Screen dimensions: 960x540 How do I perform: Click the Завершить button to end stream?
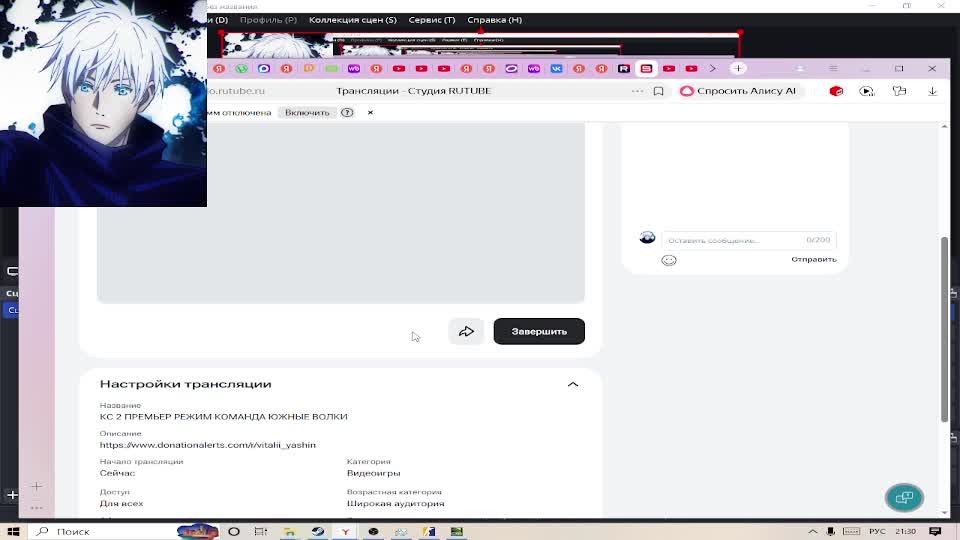tap(539, 331)
